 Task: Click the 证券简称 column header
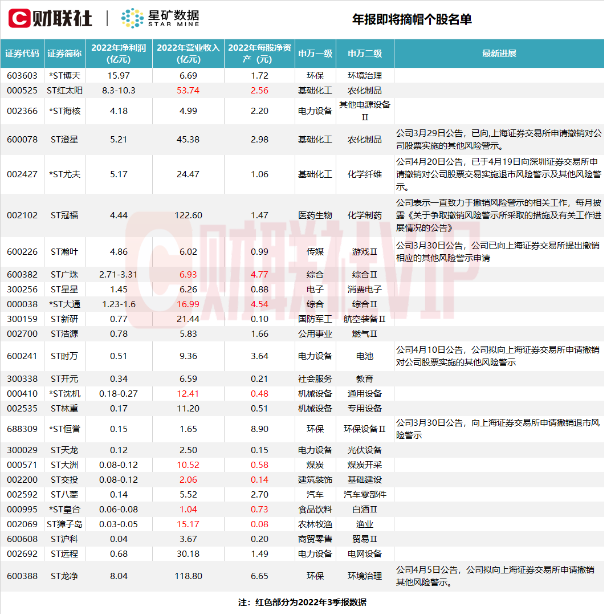click(x=65, y=54)
